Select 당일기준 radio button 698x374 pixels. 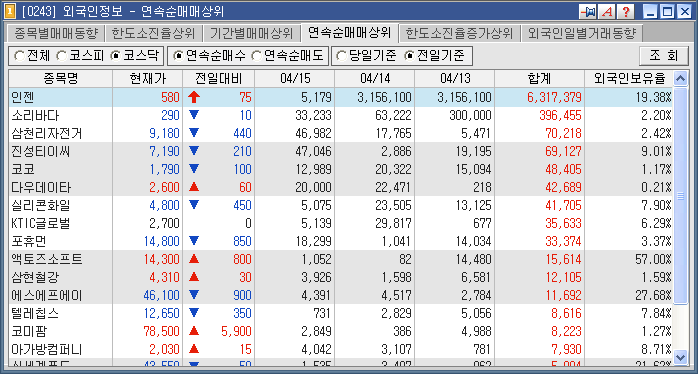point(342,56)
